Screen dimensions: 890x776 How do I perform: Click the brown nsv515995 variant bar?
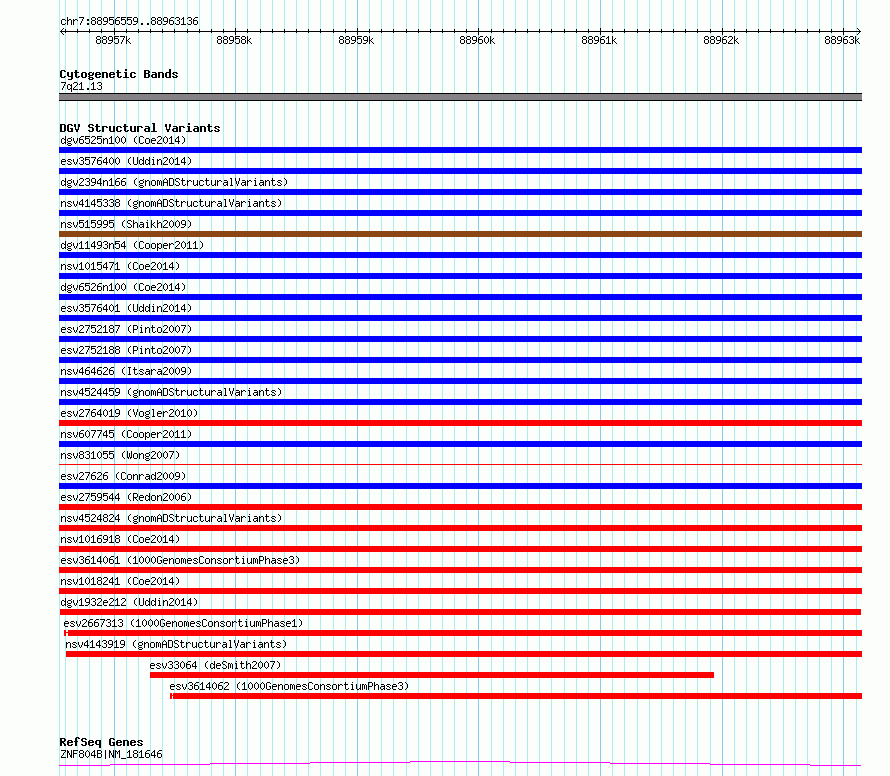coord(460,234)
